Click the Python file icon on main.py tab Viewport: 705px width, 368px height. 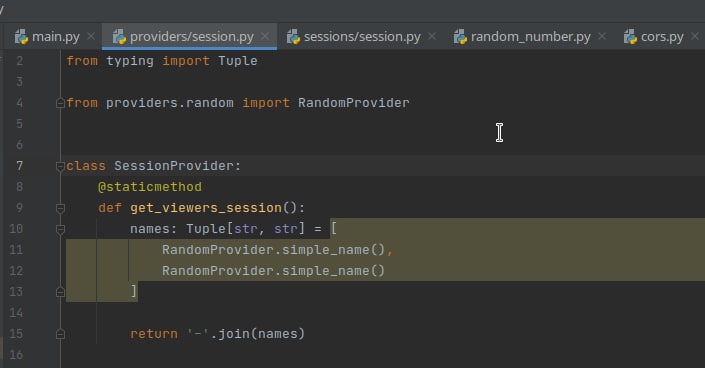[x=21, y=36]
